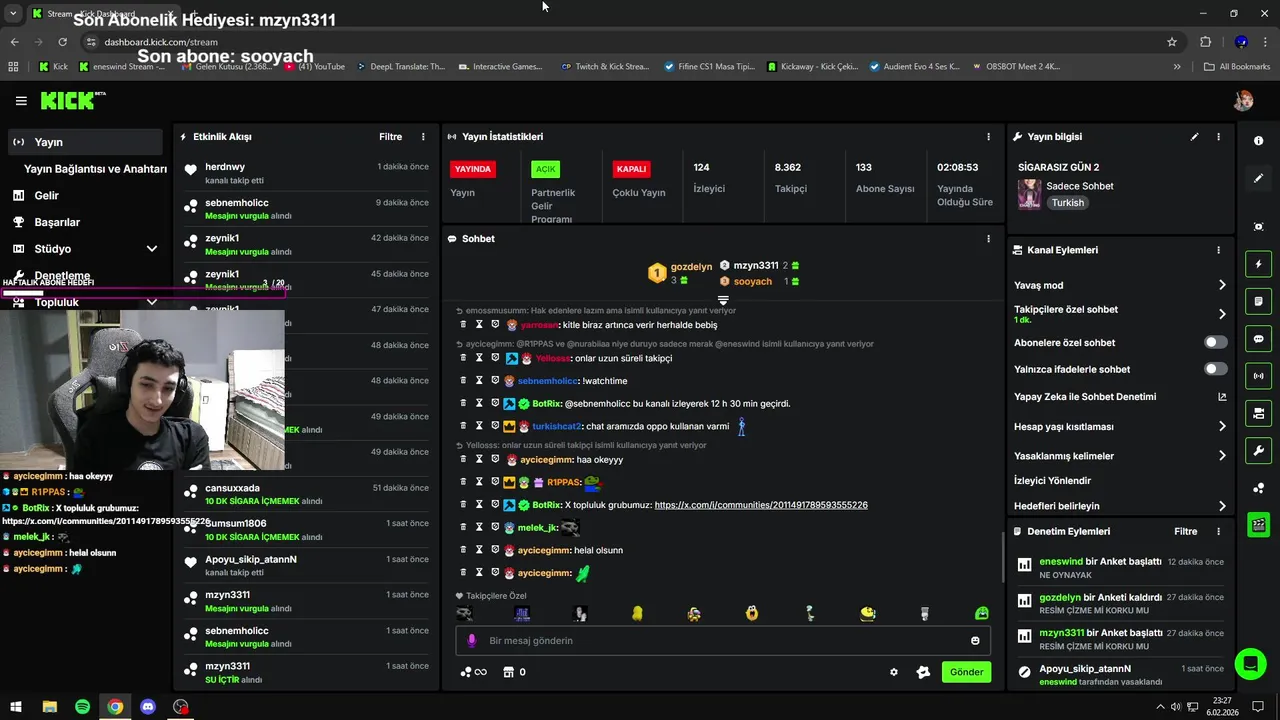Select Yayın in the left sidebar
1280x720 pixels.
coord(85,142)
